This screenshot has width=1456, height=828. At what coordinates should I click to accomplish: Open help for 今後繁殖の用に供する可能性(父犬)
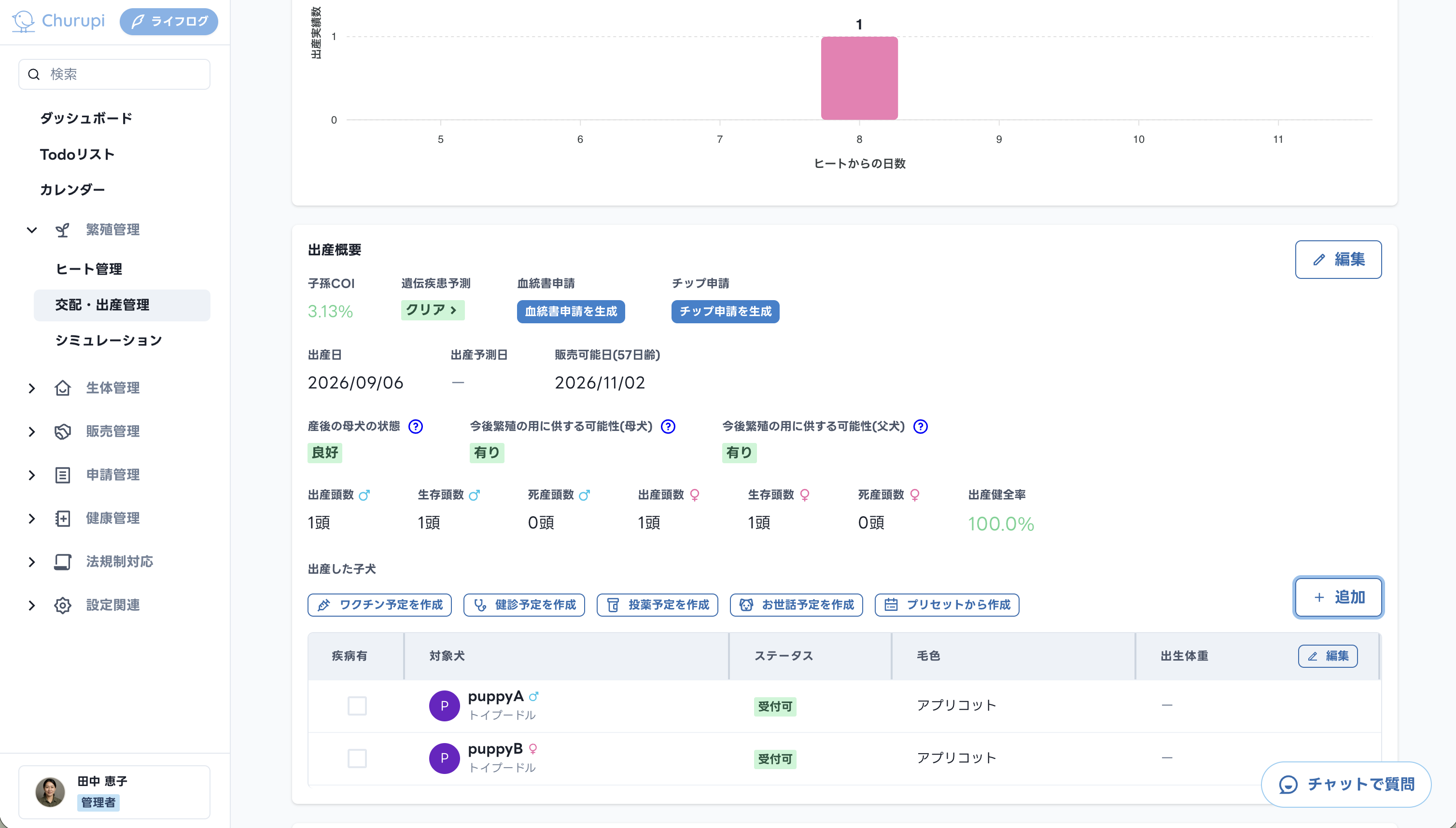(x=920, y=427)
